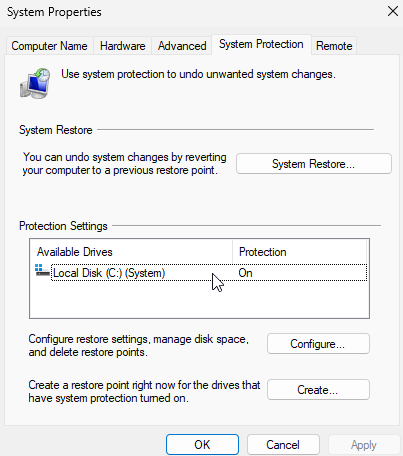Click the Protection column header
This screenshot has height=456, width=403.
pyautogui.click(x=299, y=252)
